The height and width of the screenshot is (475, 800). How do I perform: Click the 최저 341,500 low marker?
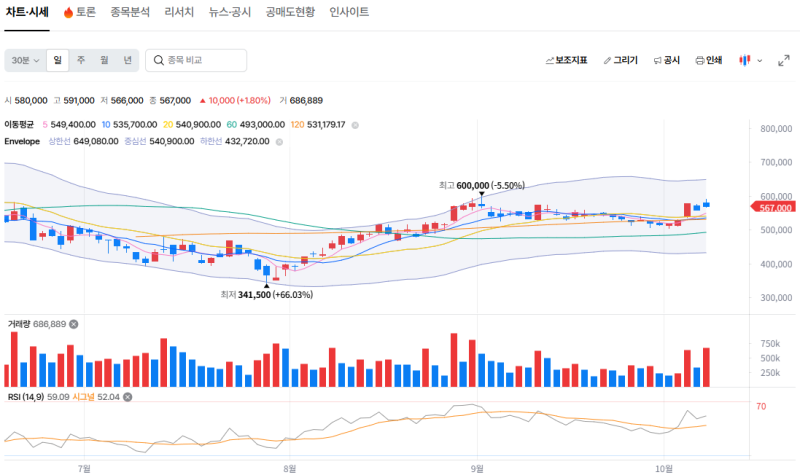click(x=267, y=295)
